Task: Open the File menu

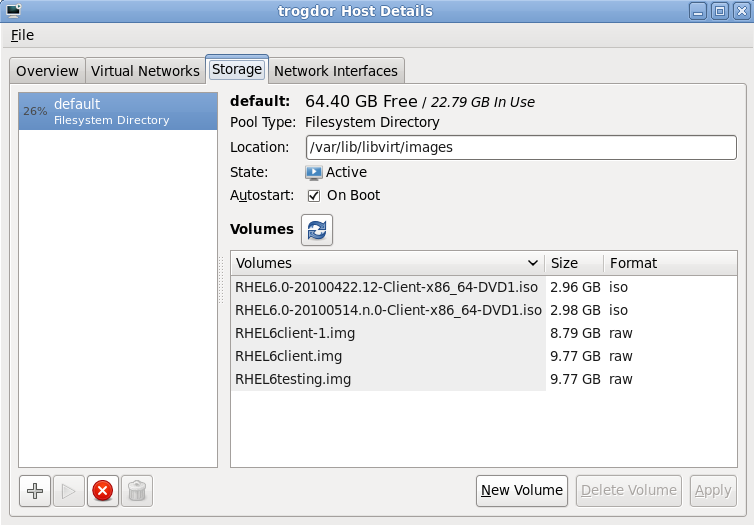Action: coord(22,35)
